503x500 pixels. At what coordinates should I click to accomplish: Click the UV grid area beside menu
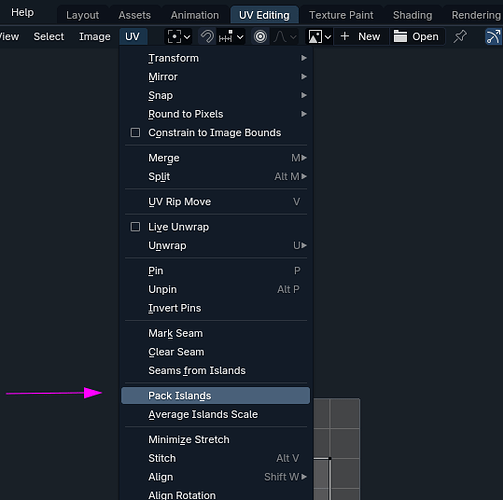[x=337, y=449]
